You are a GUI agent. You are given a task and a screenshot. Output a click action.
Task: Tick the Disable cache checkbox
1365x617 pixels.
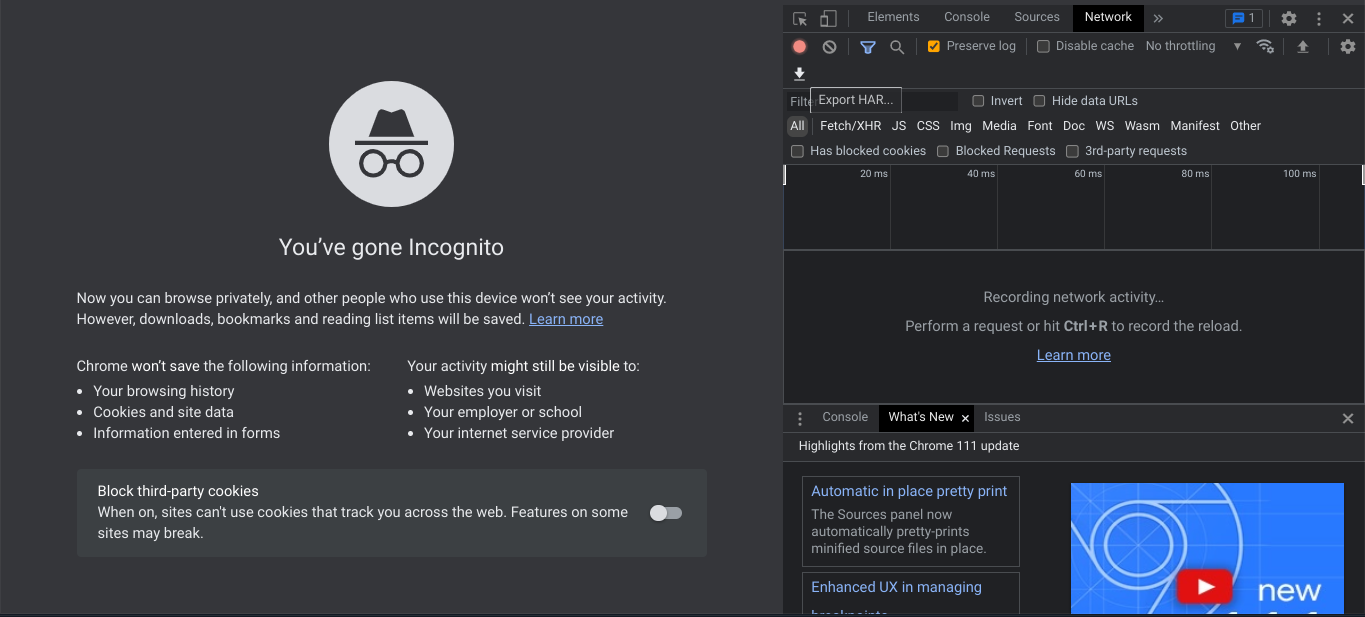tap(1043, 46)
